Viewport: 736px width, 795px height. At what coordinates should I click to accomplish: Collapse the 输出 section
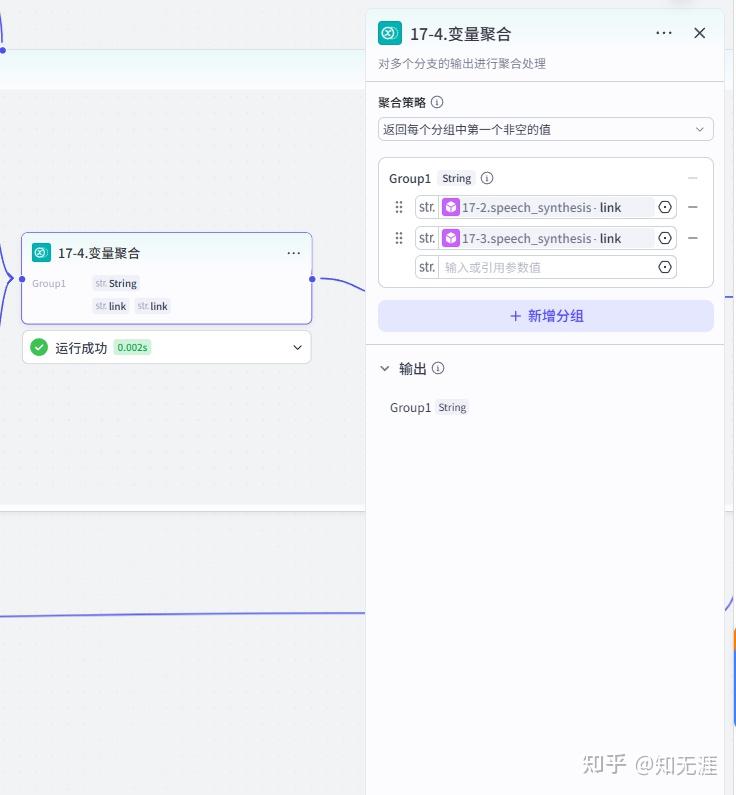click(x=385, y=369)
